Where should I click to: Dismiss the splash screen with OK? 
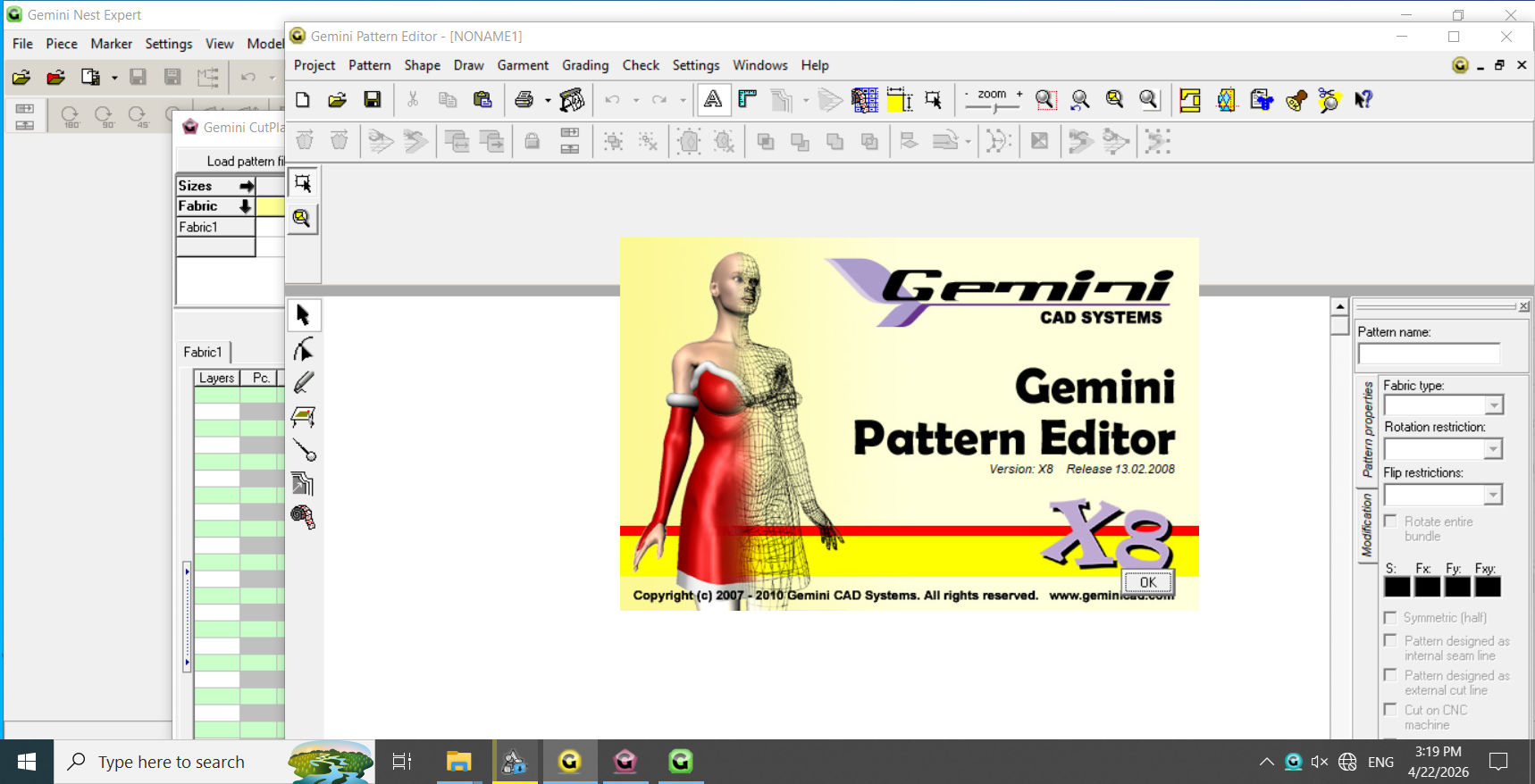click(1148, 582)
